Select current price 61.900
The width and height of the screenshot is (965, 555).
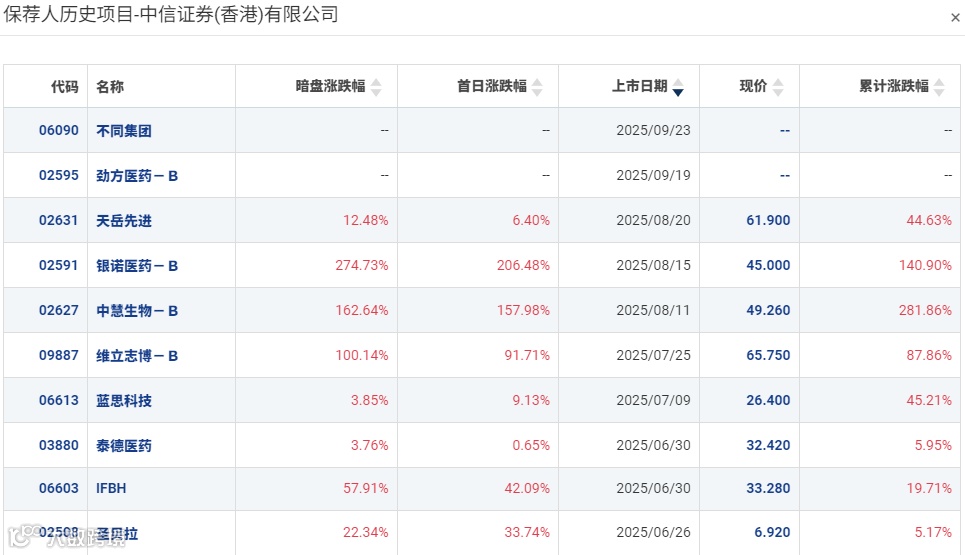(768, 220)
